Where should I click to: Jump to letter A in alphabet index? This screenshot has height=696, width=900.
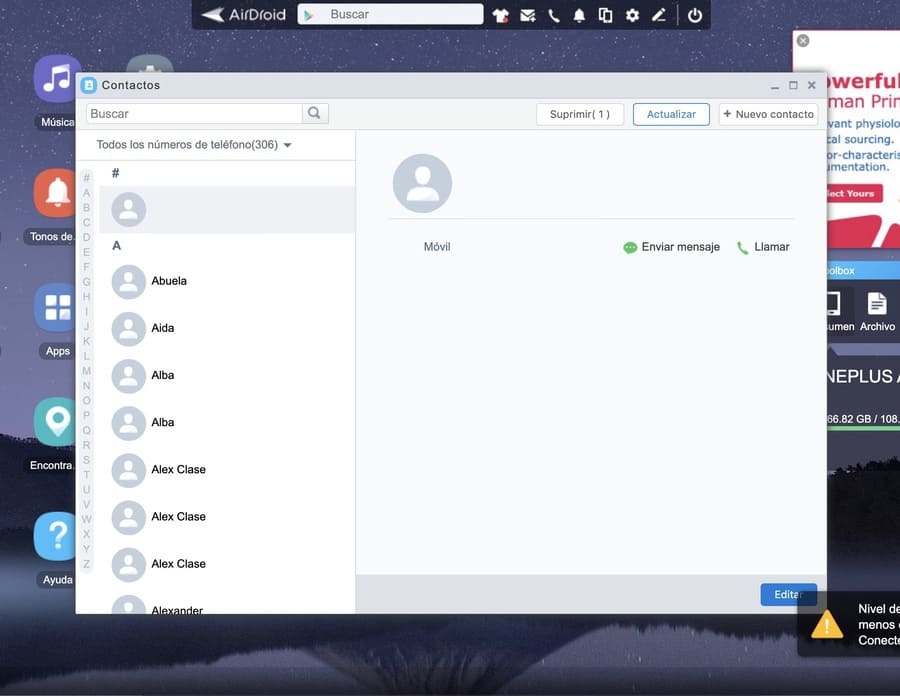[87, 193]
